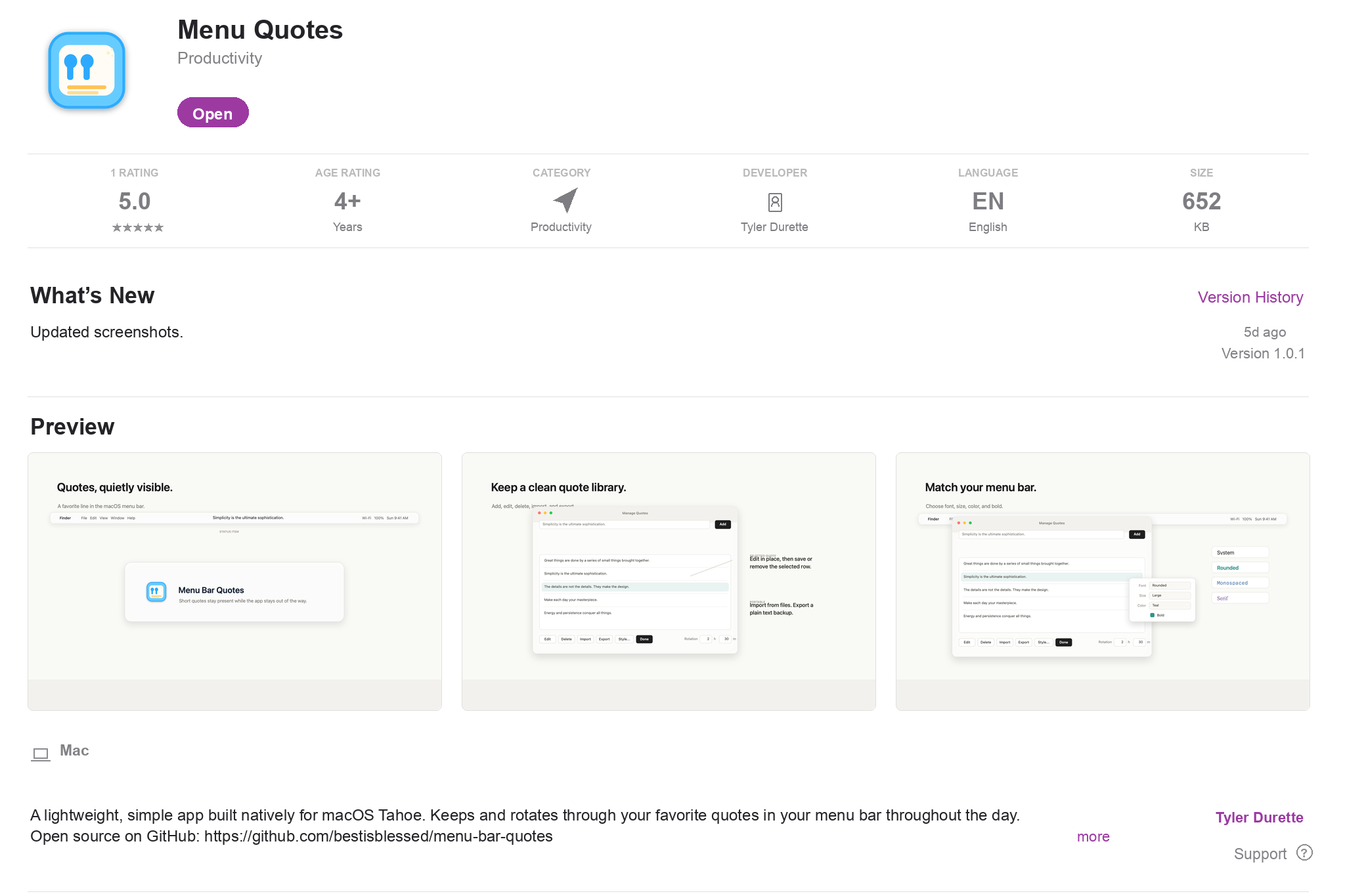This screenshot has width=1345, height=896.
Task: Click the GitHub URL in the description
Action: 378,837
